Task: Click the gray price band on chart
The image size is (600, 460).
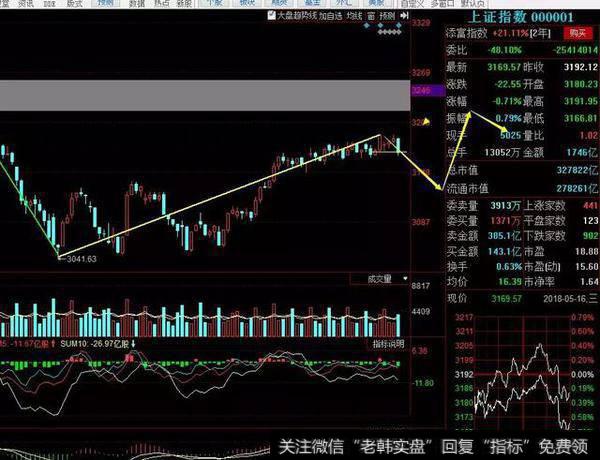Action: 200,96
